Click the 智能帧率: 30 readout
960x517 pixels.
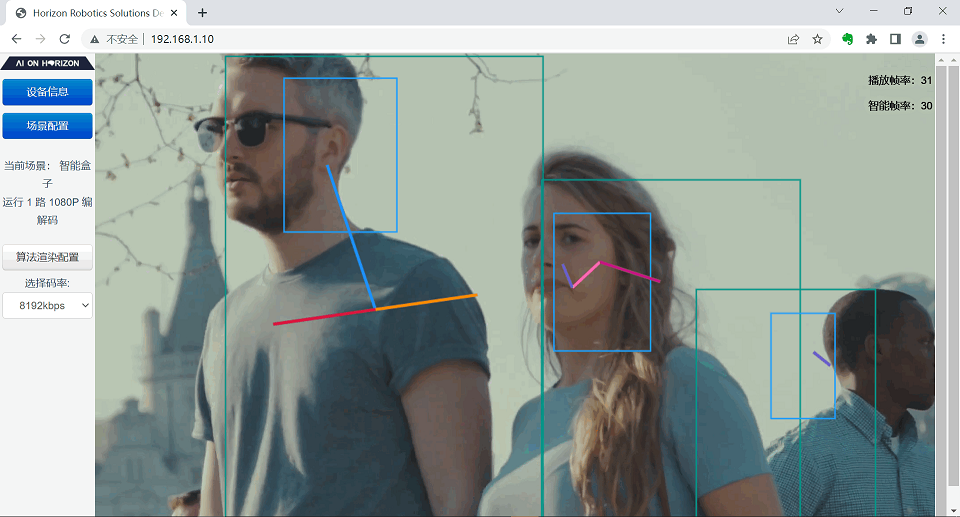pyautogui.click(x=900, y=106)
